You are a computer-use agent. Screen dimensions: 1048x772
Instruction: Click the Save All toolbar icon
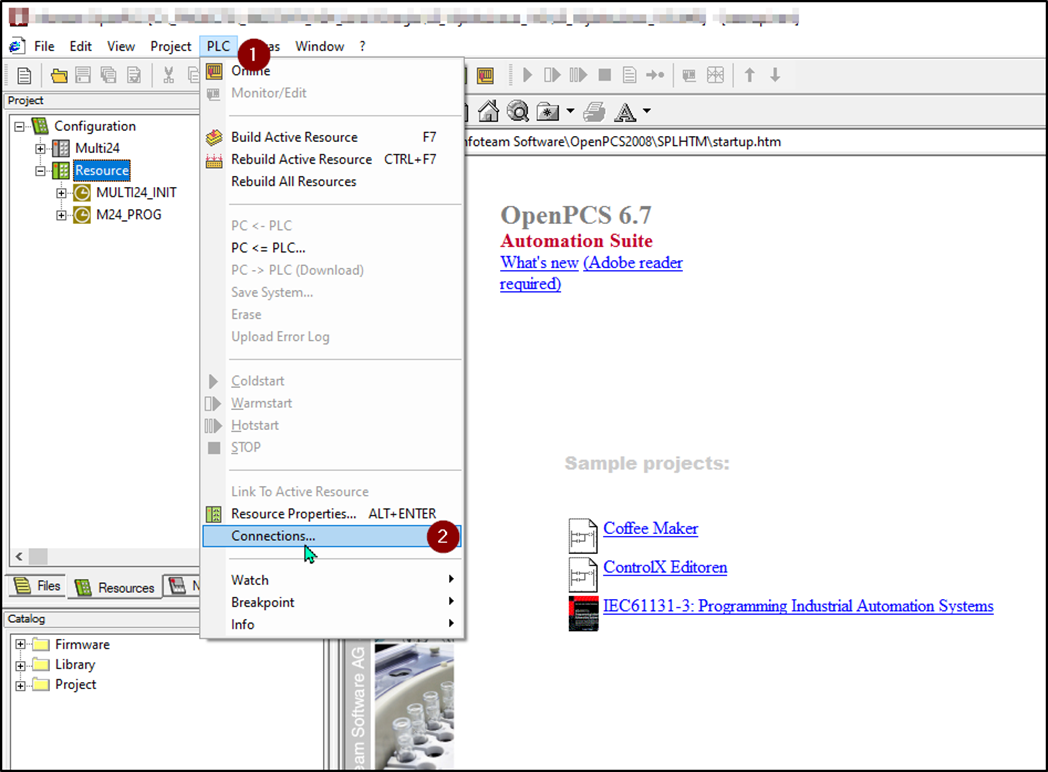108,76
